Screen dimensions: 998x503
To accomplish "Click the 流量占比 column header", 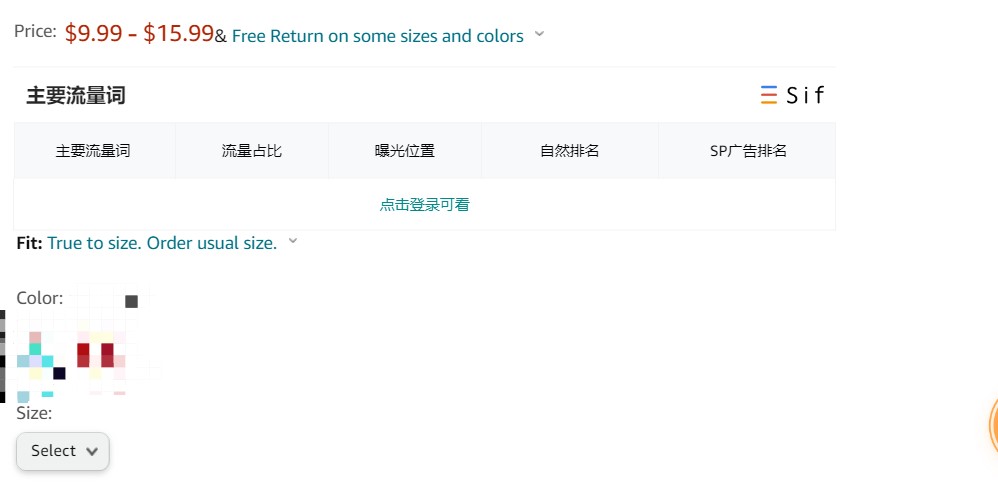I will click(x=251, y=151).
